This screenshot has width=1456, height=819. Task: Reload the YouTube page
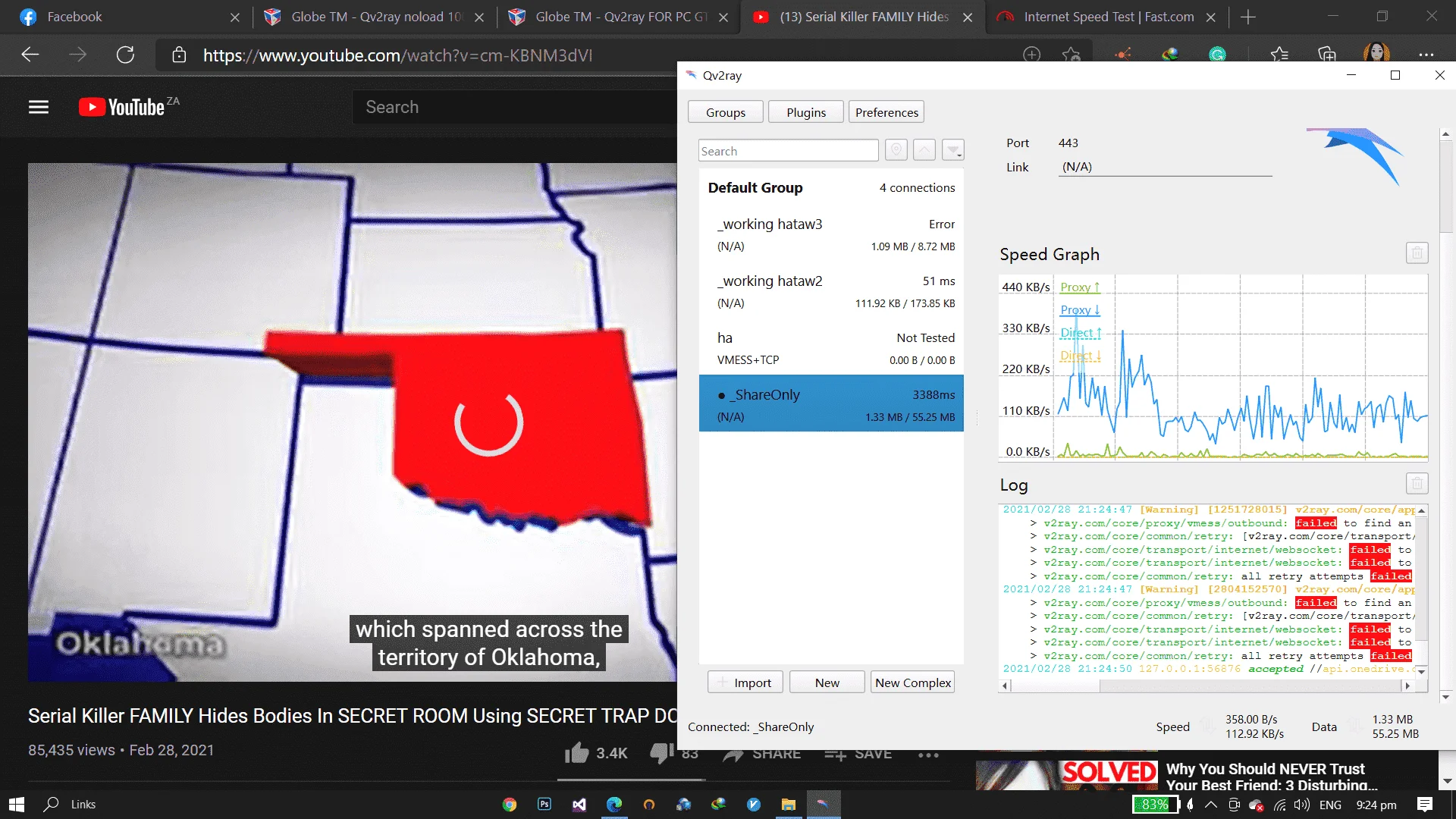click(125, 55)
